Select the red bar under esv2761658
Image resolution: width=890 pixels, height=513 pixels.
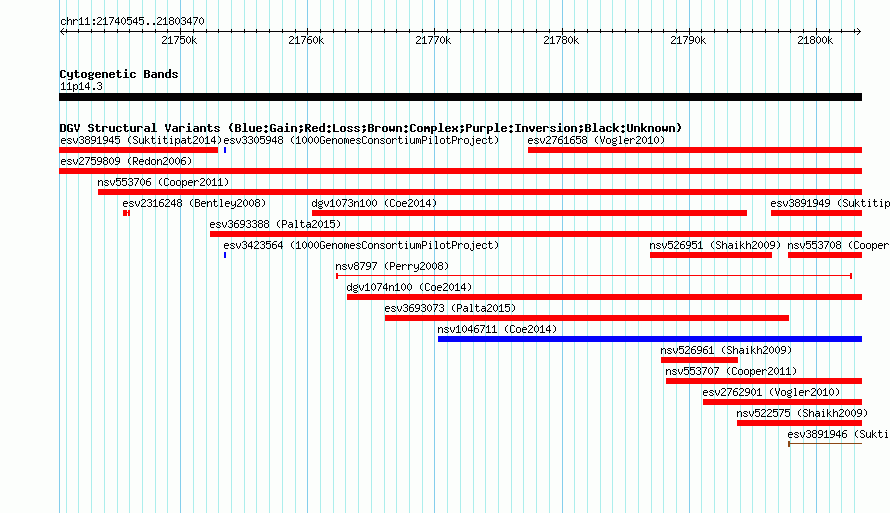[x=695, y=150]
